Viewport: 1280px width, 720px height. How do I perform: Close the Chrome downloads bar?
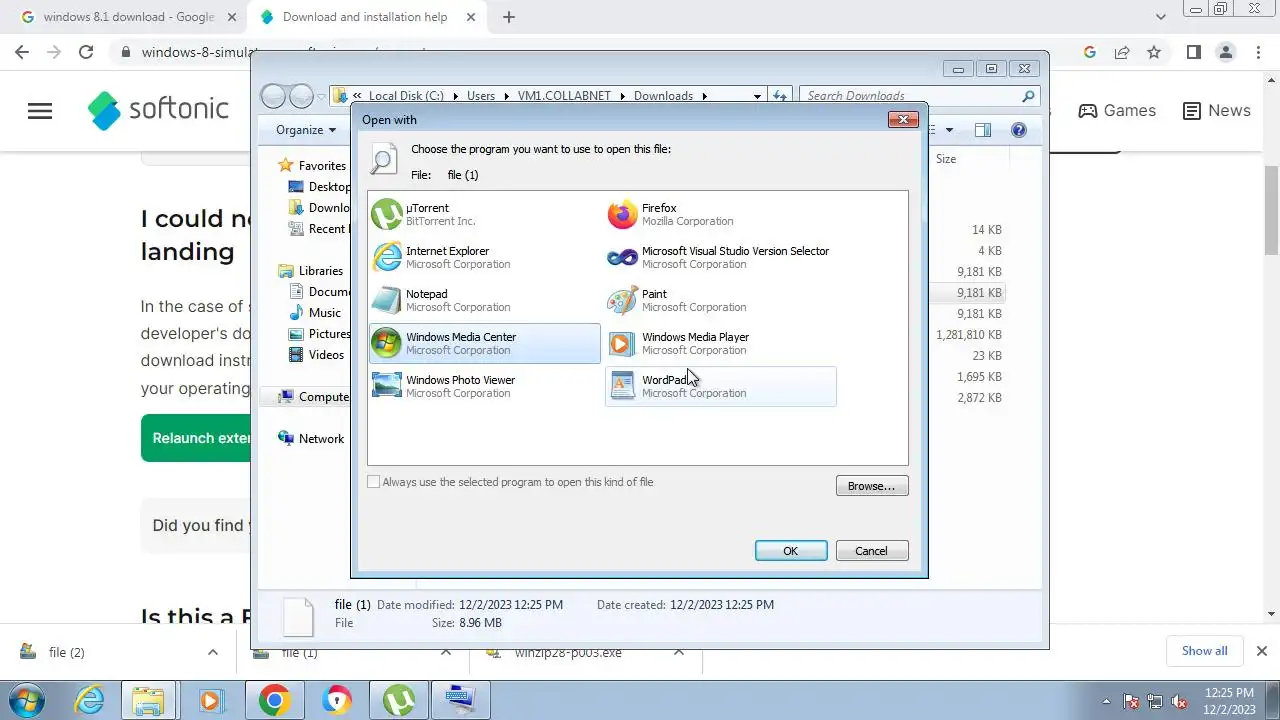point(1261,651)
